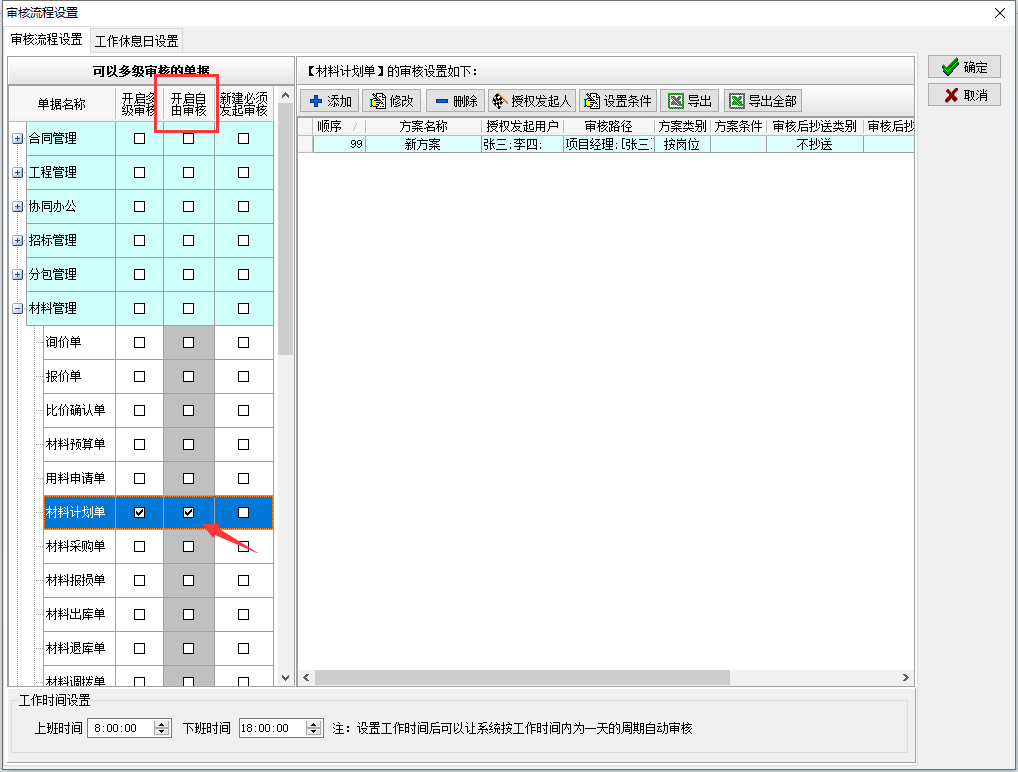Click the 删除 (delete) minus icon
The width and height of the screenshot is (1018, 772).
[x=441, y=101]
